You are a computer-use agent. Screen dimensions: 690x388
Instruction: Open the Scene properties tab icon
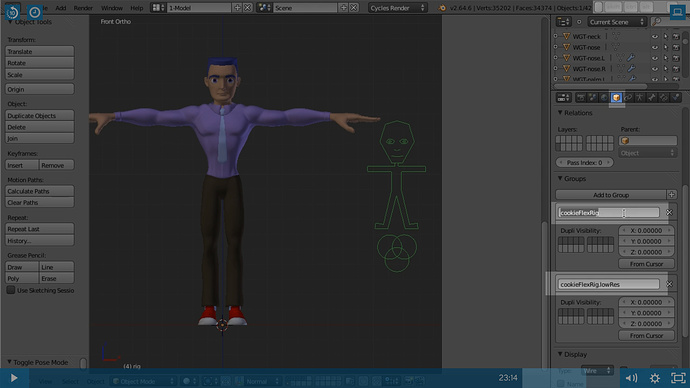pyautogui.click(x=592, y=98)
